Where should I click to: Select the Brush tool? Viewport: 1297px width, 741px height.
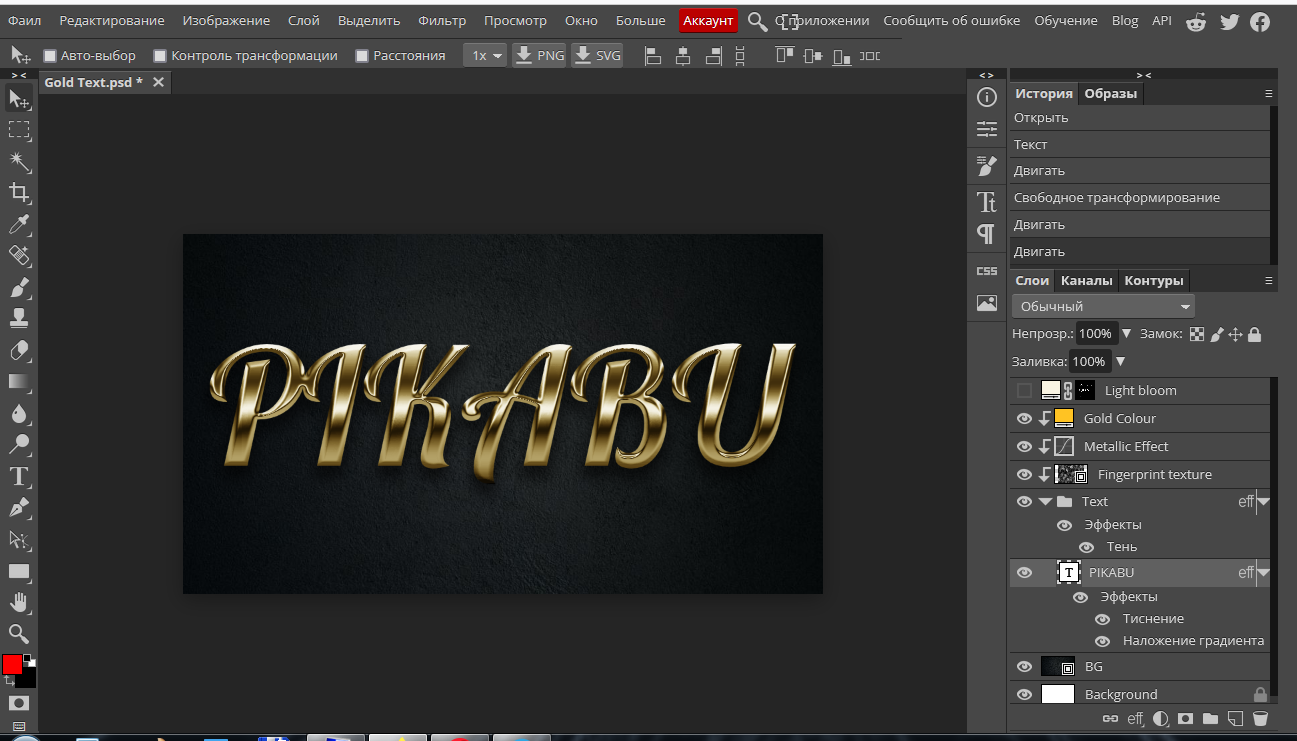(x=19, y=287)
